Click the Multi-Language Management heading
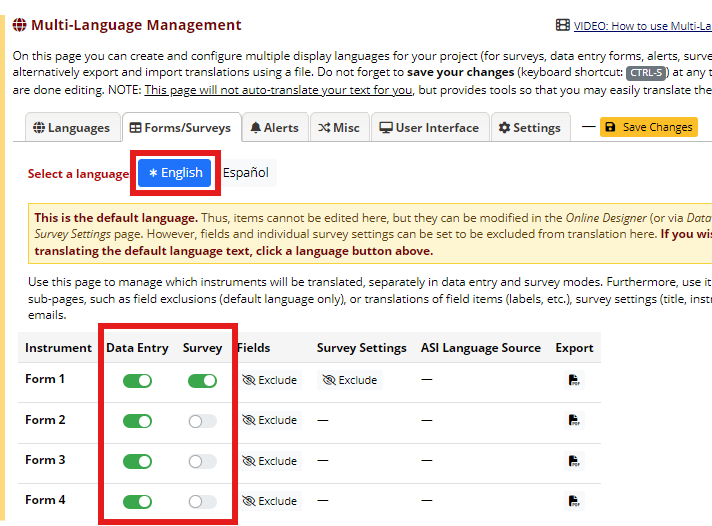This screenshot has height=526, width=712. 136,25
